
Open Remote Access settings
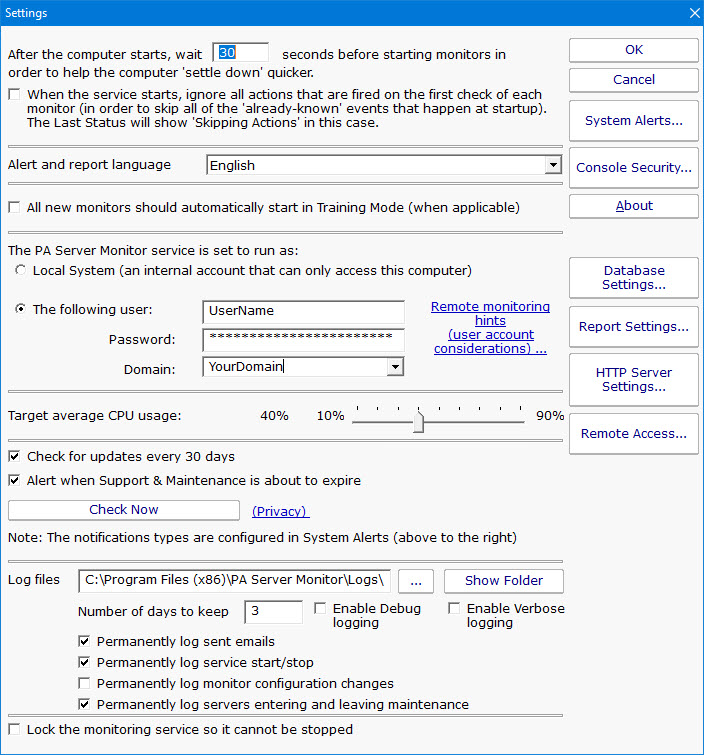(633, 434)
